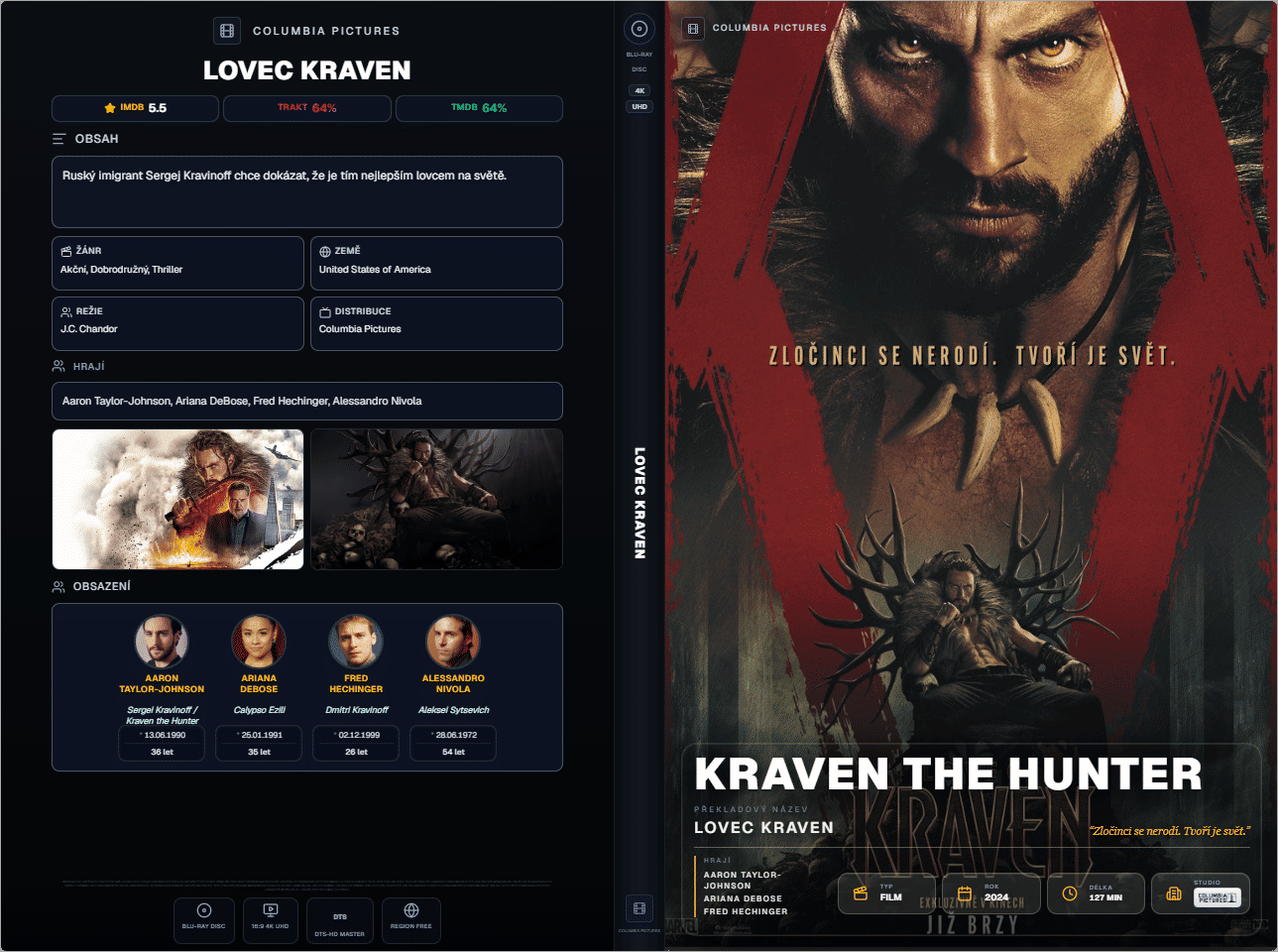Click the people icon beside HRAJÍ
This screenshot has height=952, width=1278.
[x=58, y=366]
